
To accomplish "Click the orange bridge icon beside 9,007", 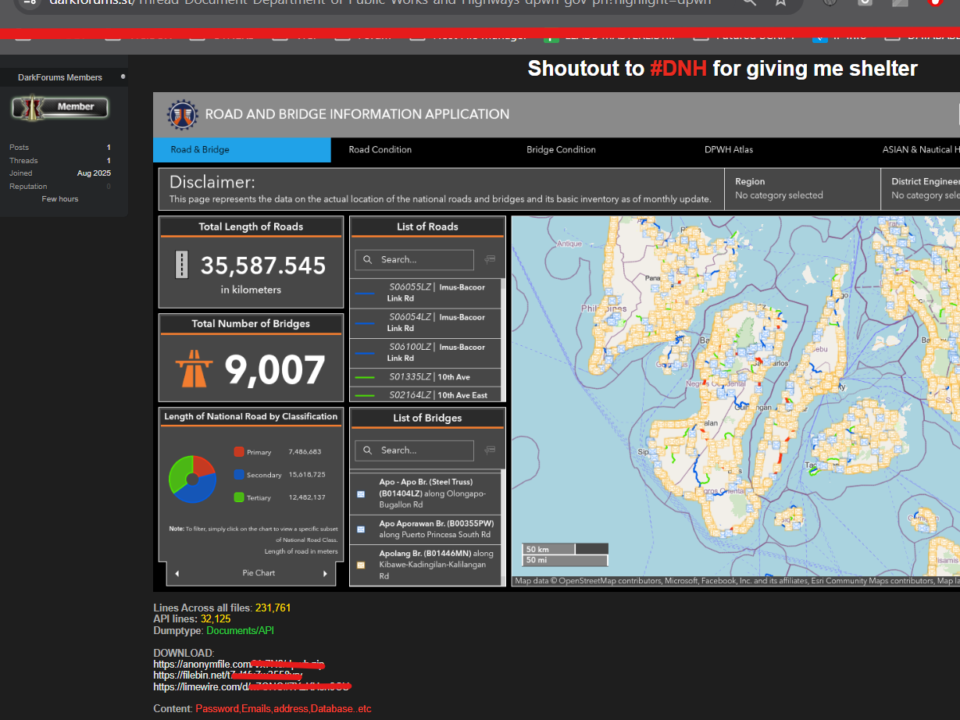I will pos(193,370).
